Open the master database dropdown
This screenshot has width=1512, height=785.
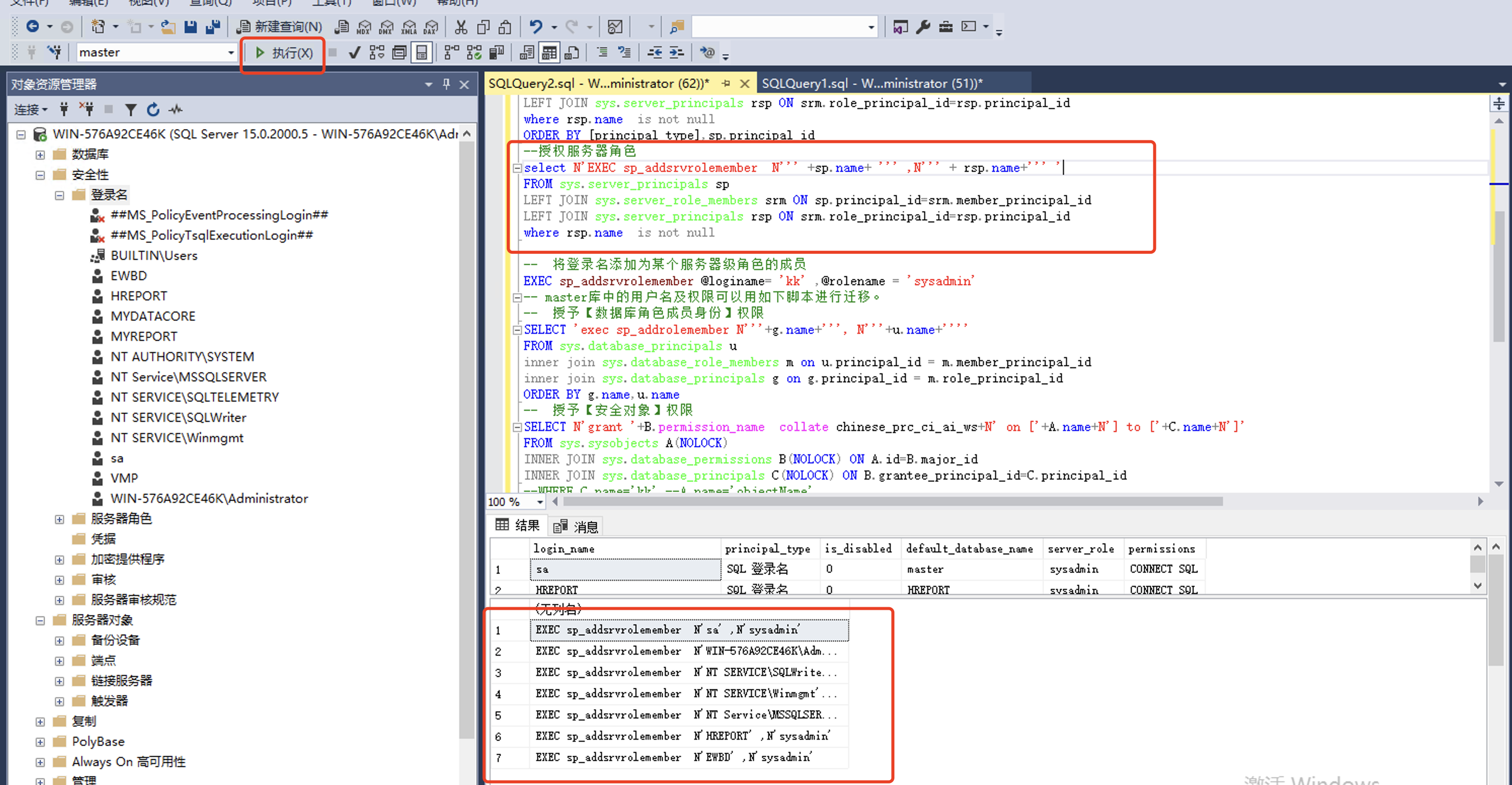click(x=231, y=53)
